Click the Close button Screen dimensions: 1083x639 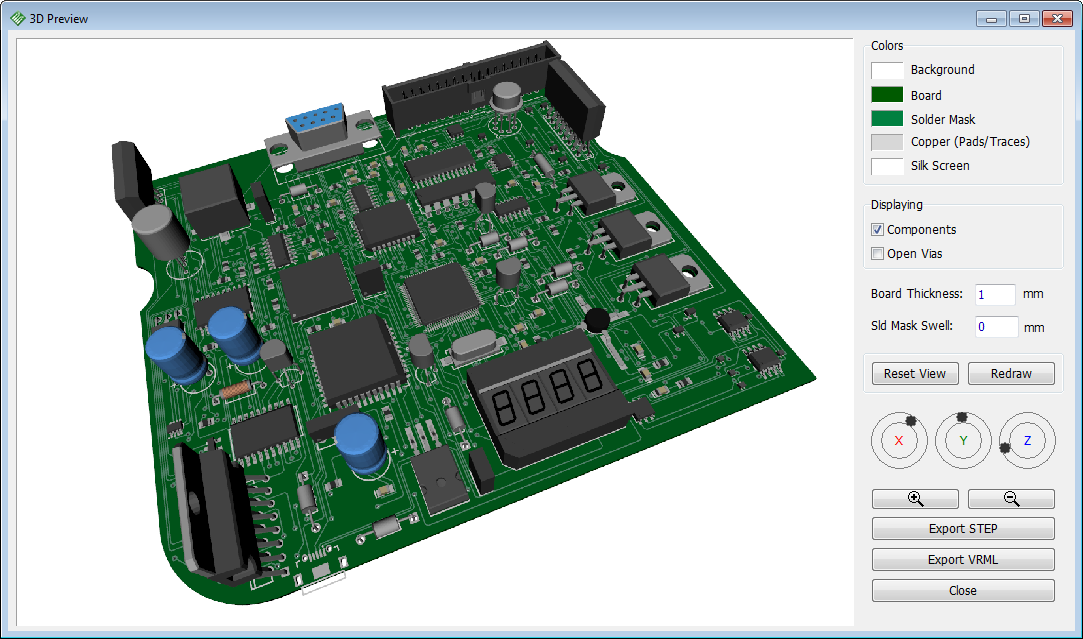(x=963, y=591)
